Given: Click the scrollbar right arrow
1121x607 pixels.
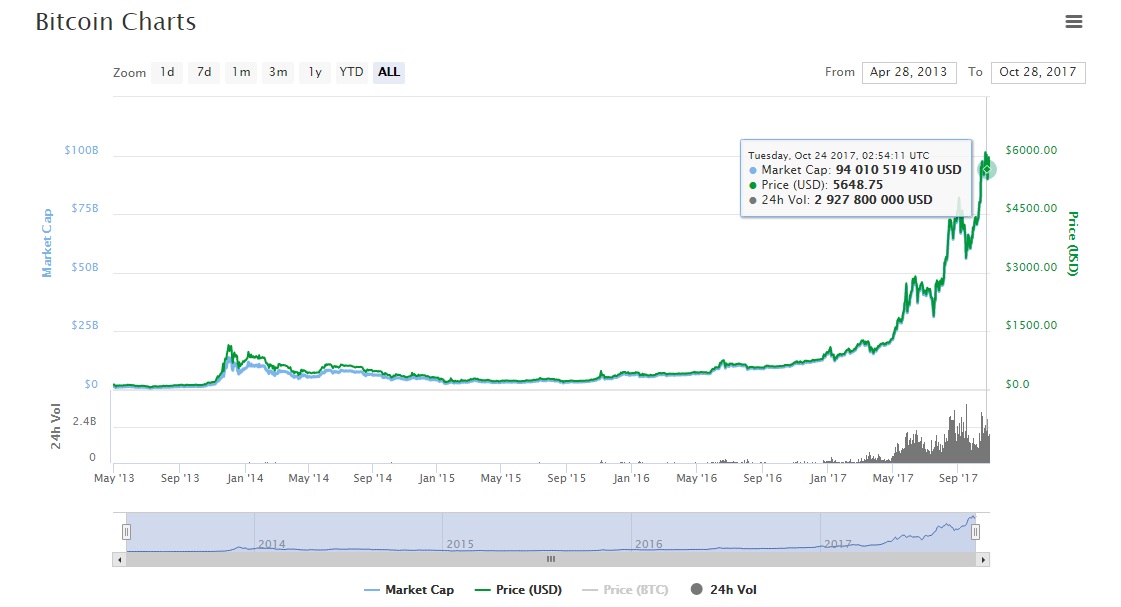Looking at the screenshot, I should [x=983, y=560].
